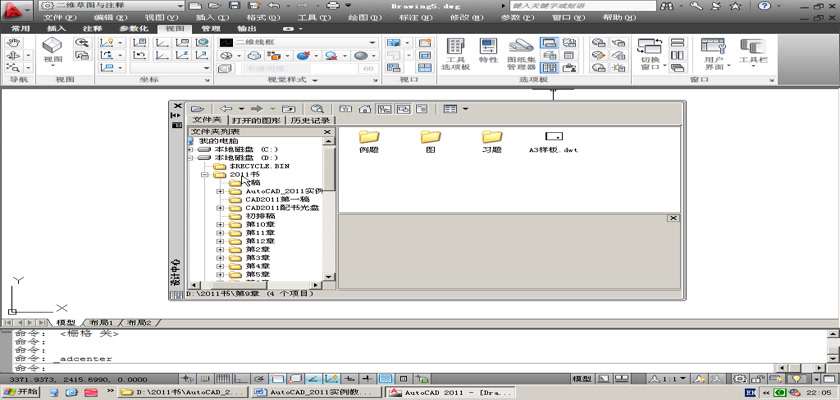Open the Sheet Set Manager (图纸集管理器)
Screen dimensions: 840x400
point(521,54)
